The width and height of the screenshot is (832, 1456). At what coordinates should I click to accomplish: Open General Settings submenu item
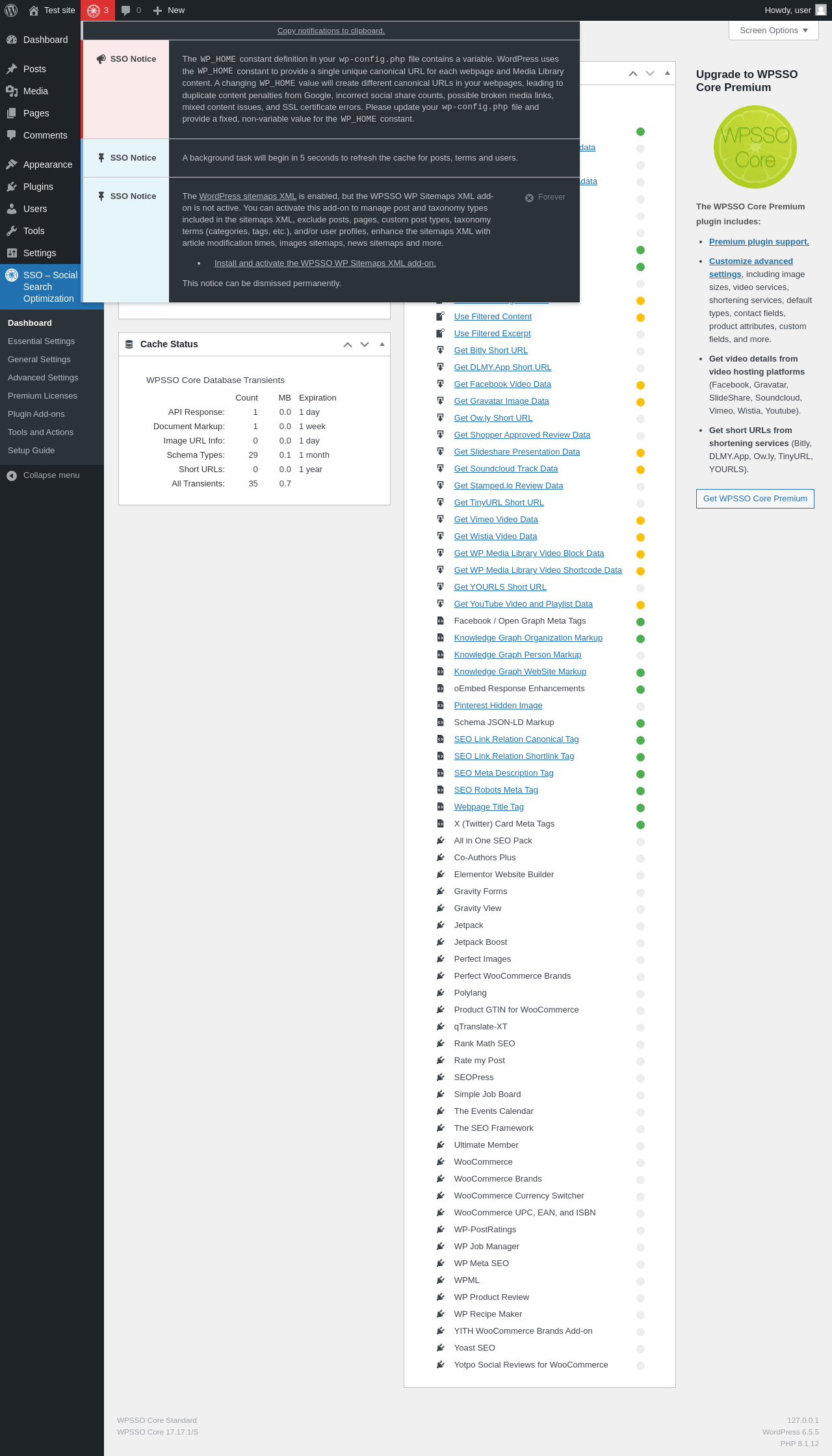39,360
